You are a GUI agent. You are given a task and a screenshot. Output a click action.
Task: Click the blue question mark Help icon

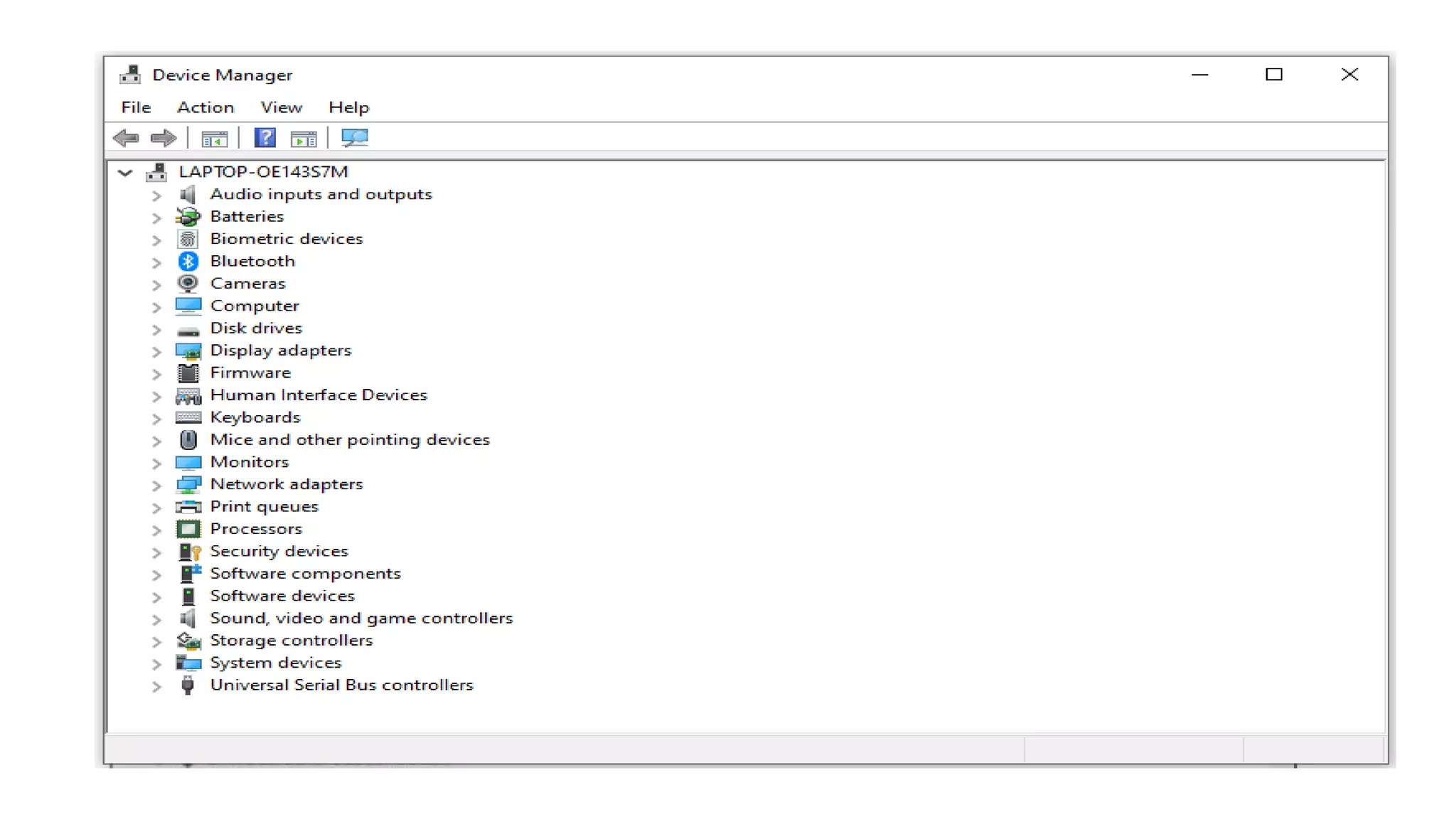[x=265, y=138]
